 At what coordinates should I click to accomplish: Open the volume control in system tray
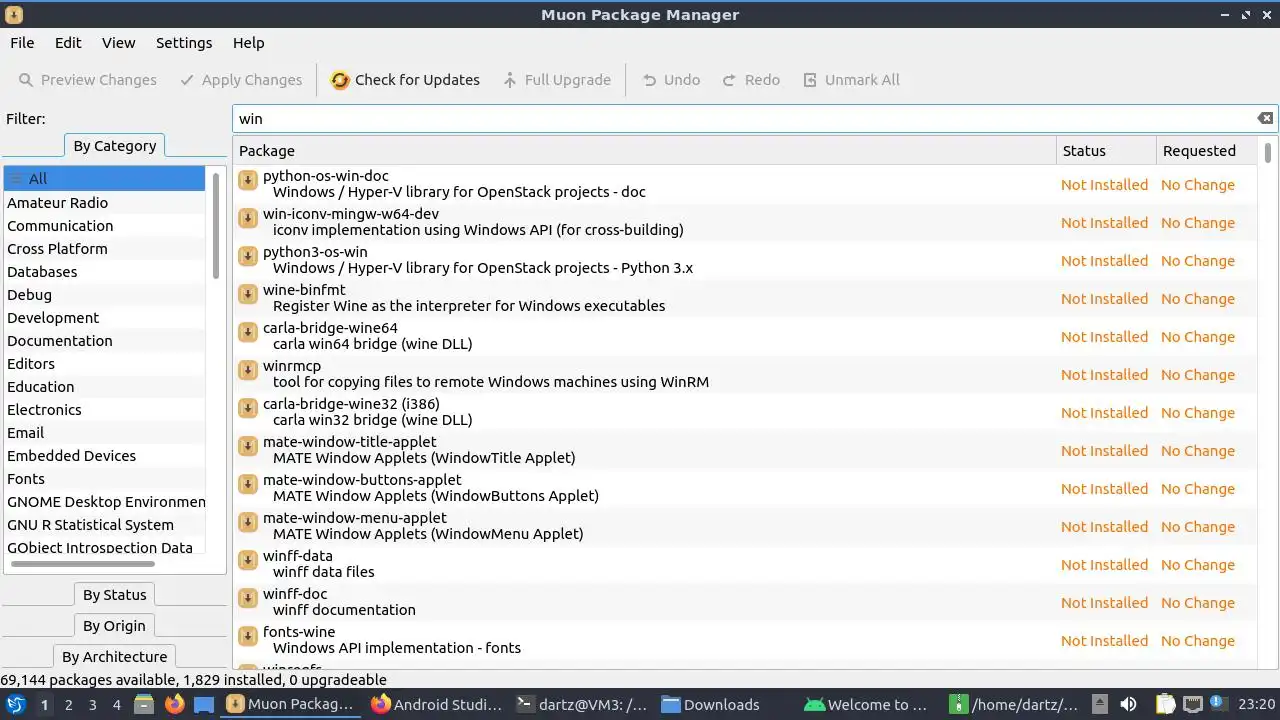(x=1129, y=705)
